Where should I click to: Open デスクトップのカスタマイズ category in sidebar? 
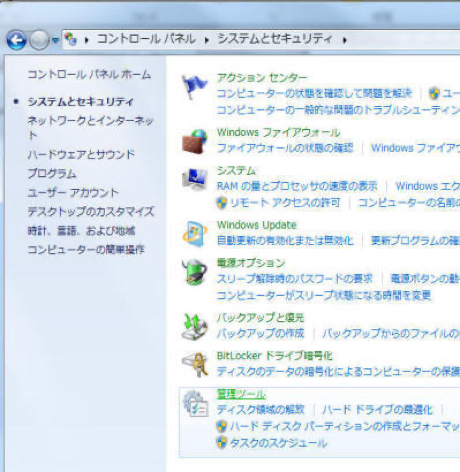point(91,212)
